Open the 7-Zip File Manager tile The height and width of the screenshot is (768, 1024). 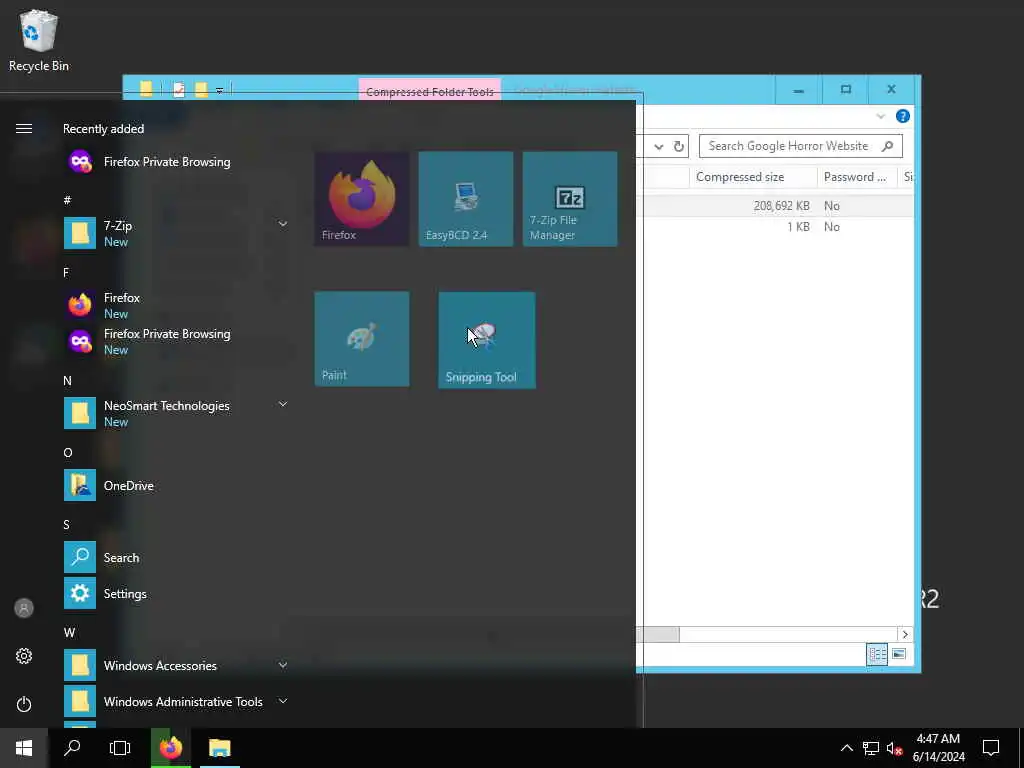point(569,199)
